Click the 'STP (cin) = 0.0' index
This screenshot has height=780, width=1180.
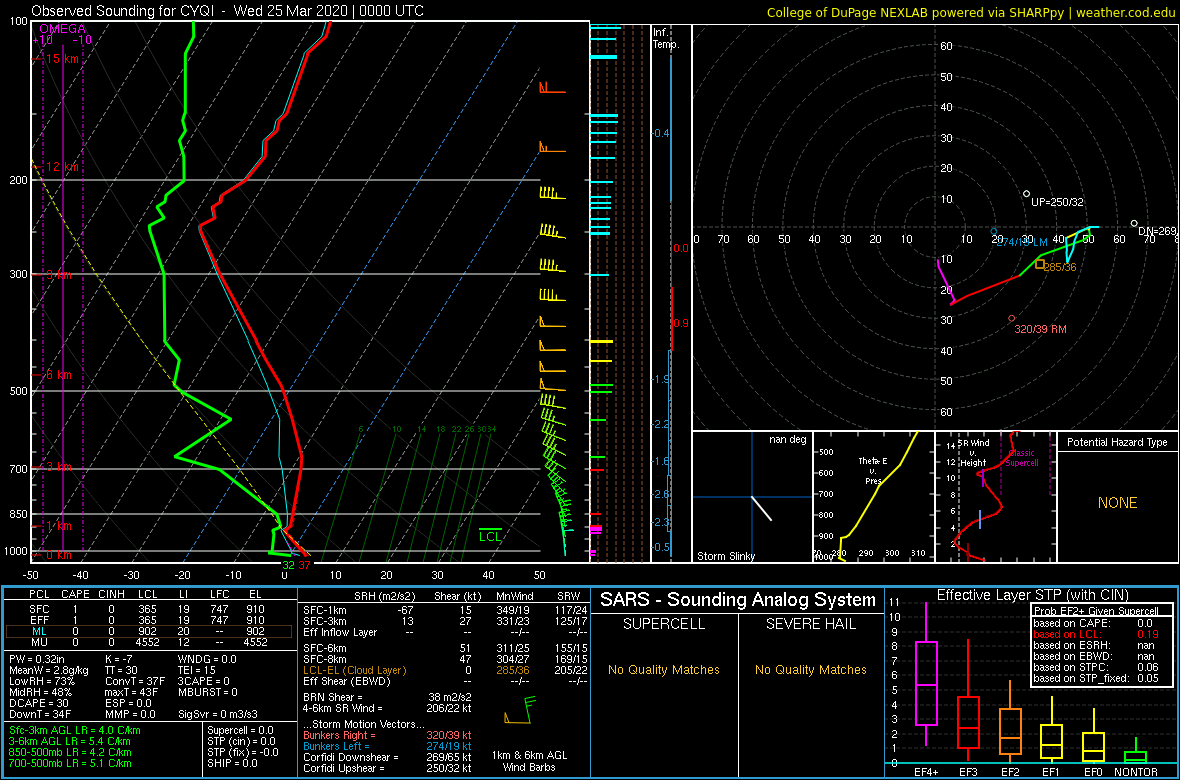(x=240, y=741)
